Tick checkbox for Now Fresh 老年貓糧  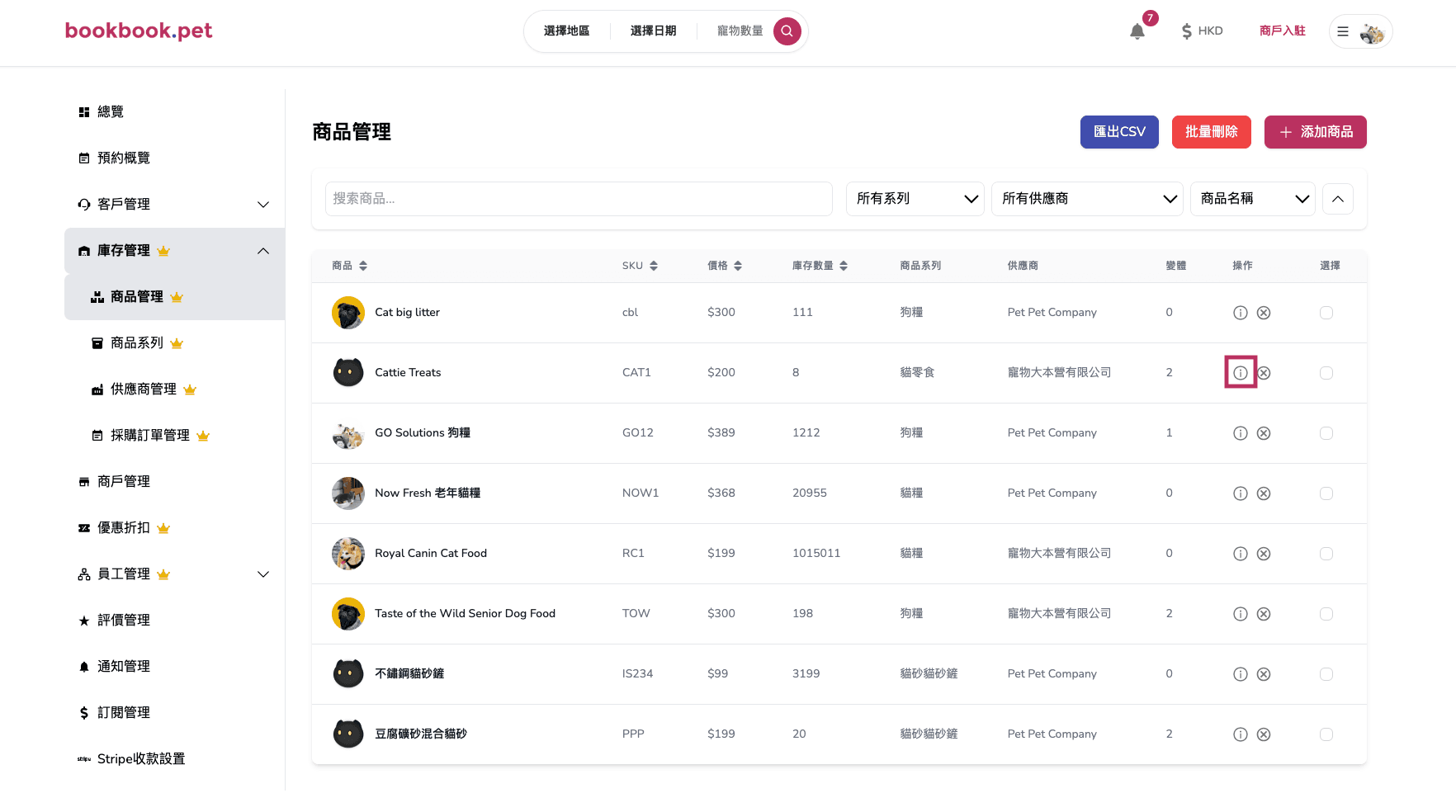(x=1326, y=493)
